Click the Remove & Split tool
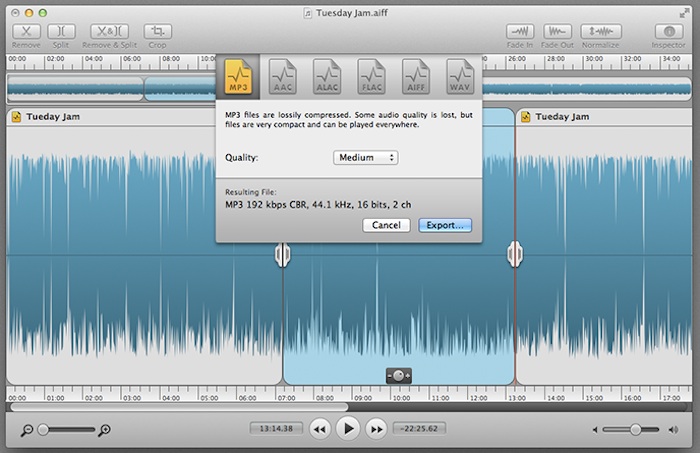 (109, 31)
